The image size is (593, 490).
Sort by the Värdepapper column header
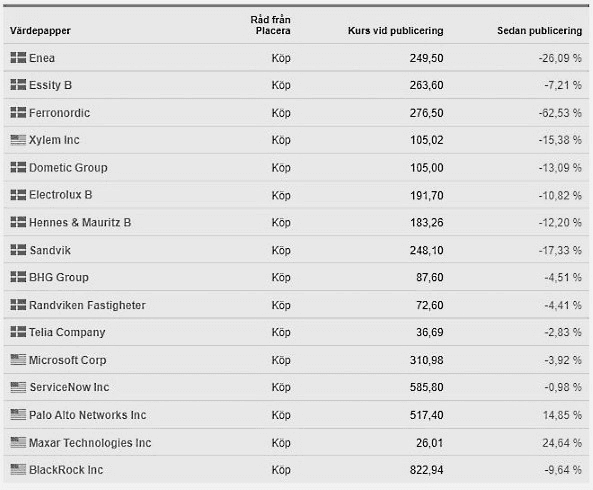click(x=40, y=31)
